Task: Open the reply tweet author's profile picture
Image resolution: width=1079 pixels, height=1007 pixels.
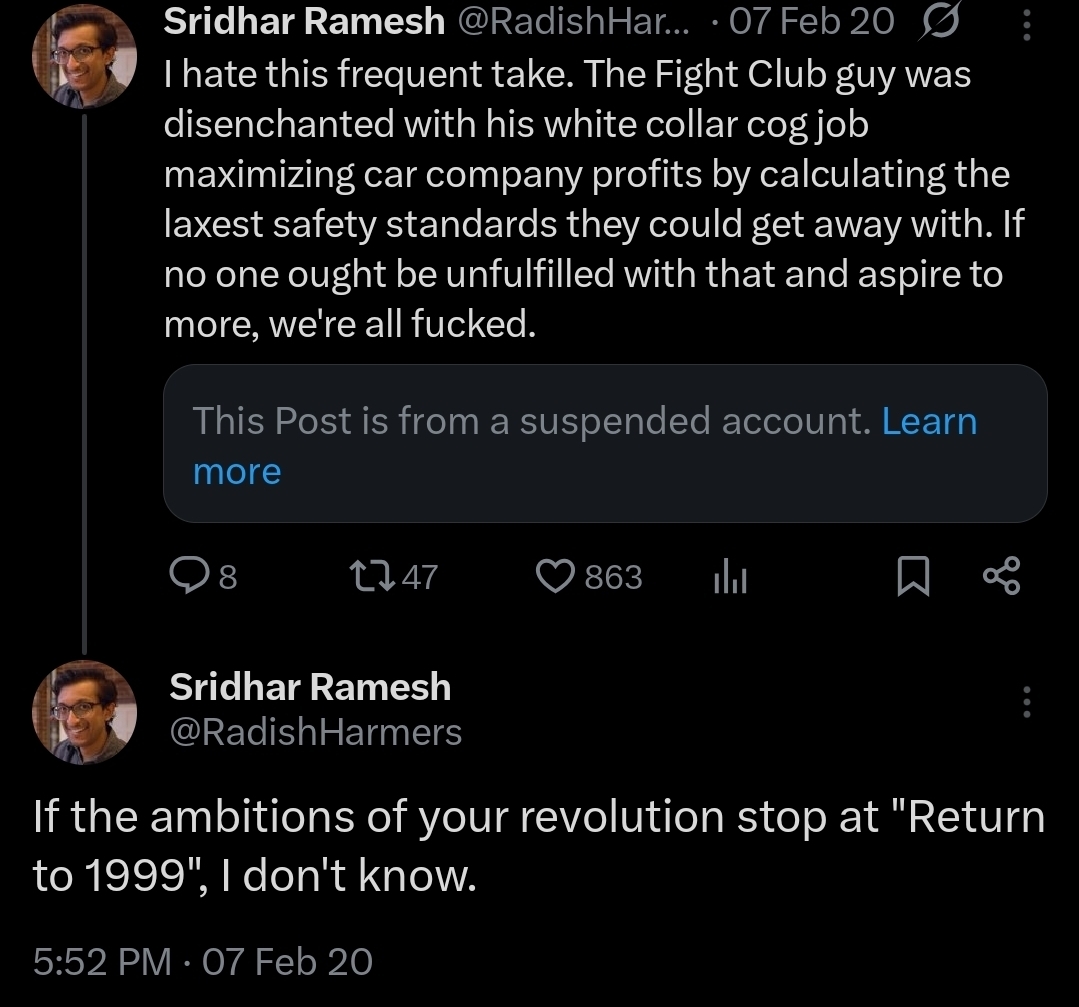Action: pyautogui.click(x=84, y=711)
